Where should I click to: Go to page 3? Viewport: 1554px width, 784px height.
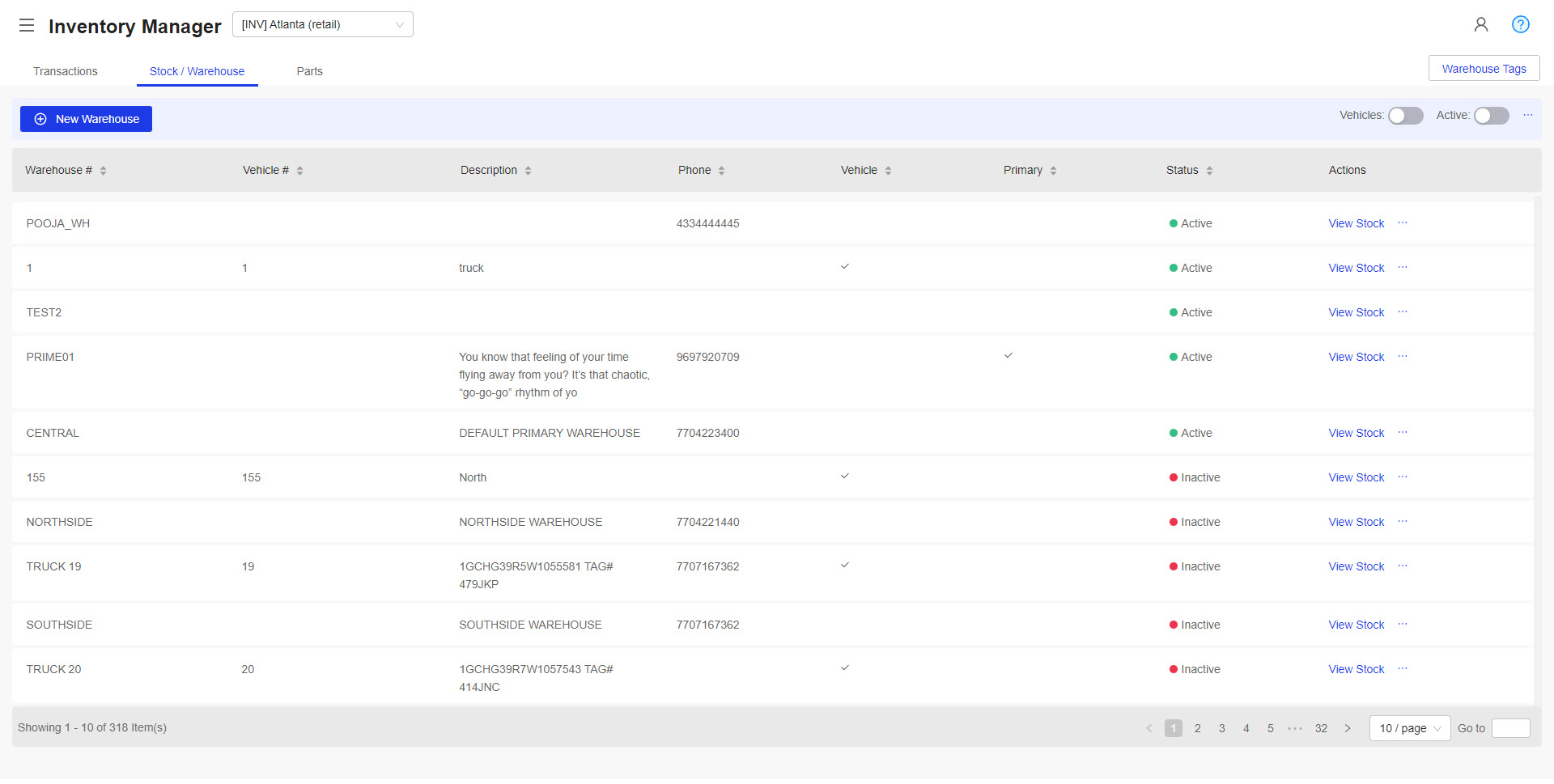(1222, 728)
